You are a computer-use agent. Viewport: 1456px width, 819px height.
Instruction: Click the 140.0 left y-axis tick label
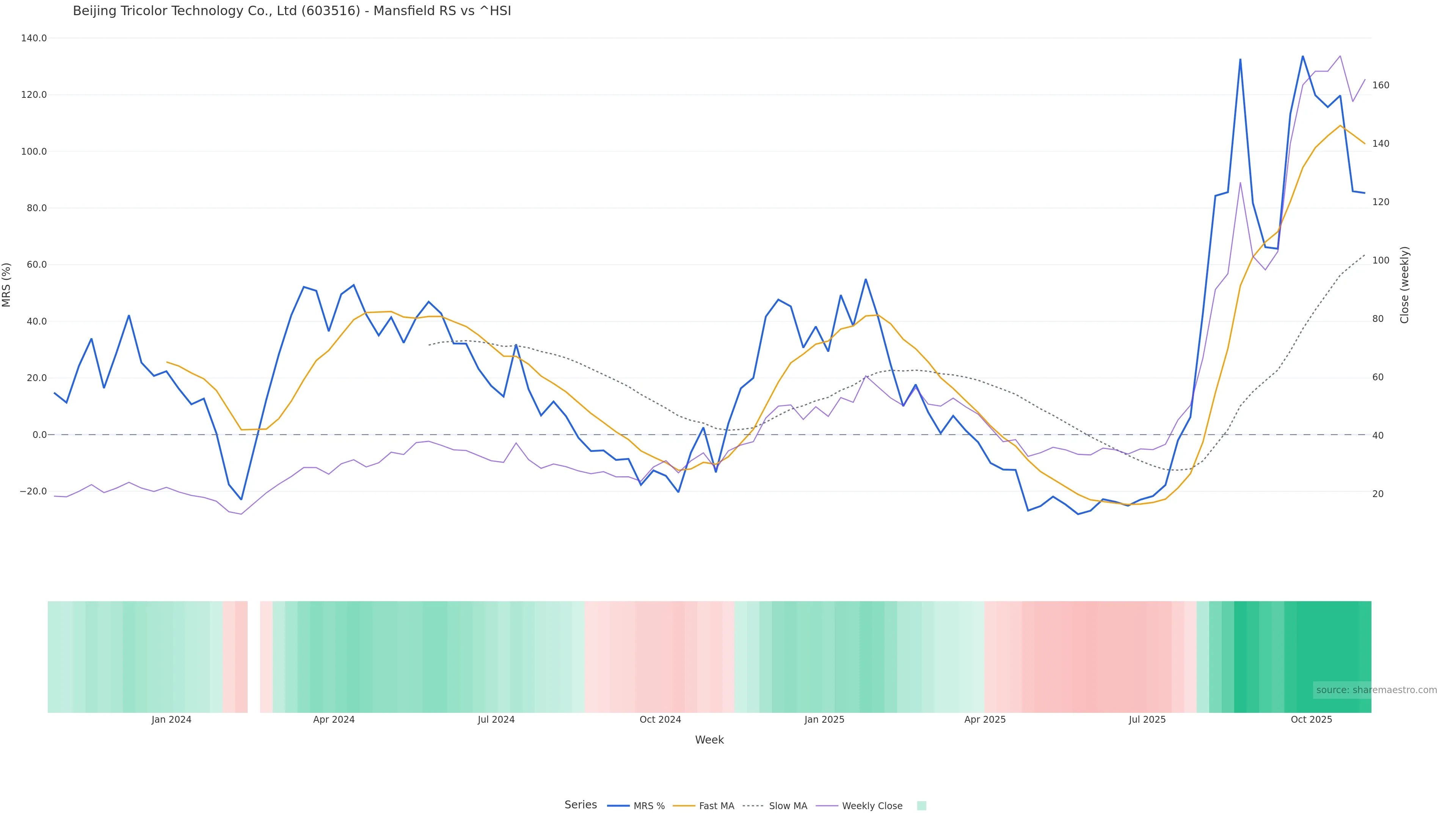[34, 38]
